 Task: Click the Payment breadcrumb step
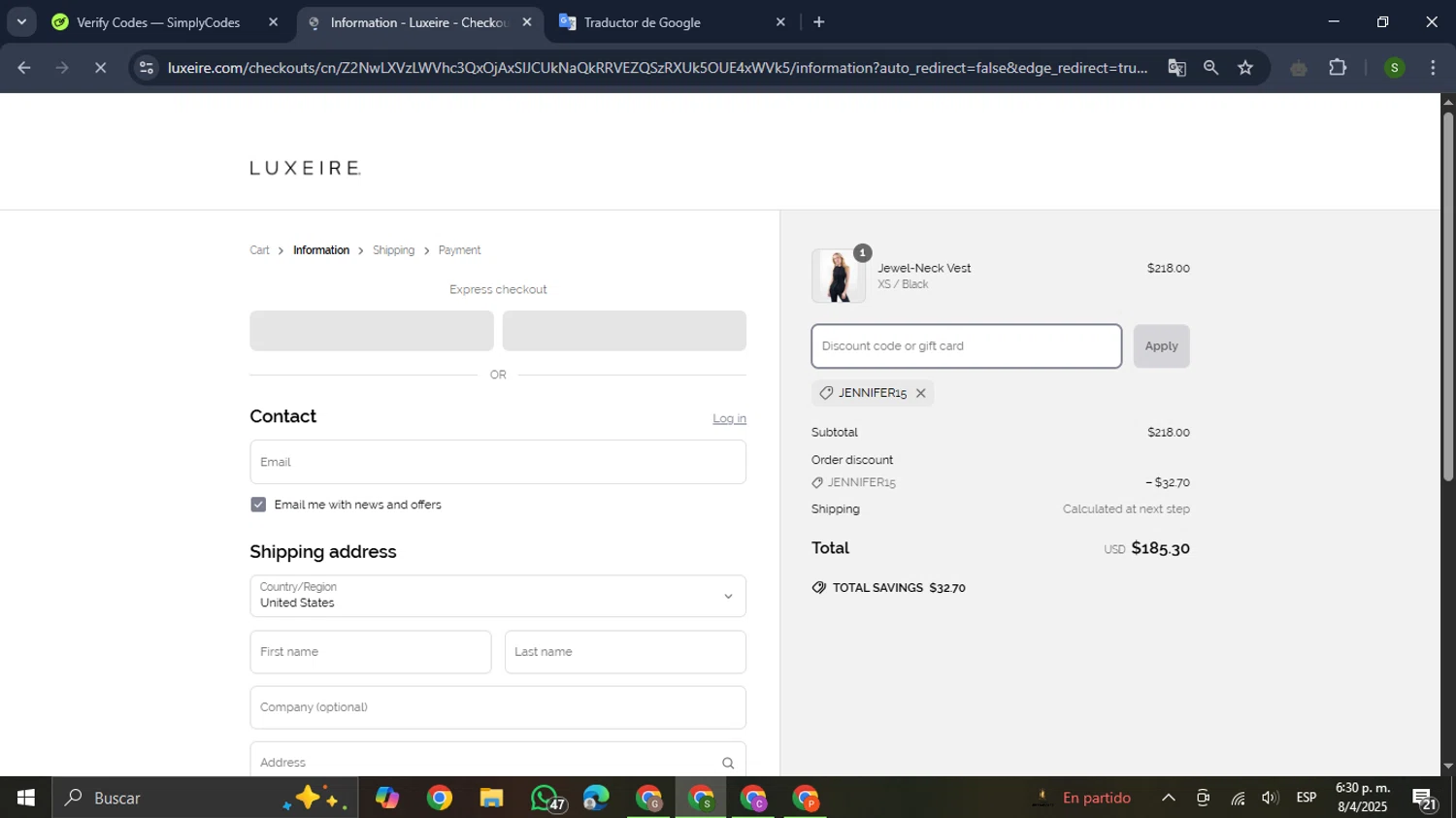(459, 250)
